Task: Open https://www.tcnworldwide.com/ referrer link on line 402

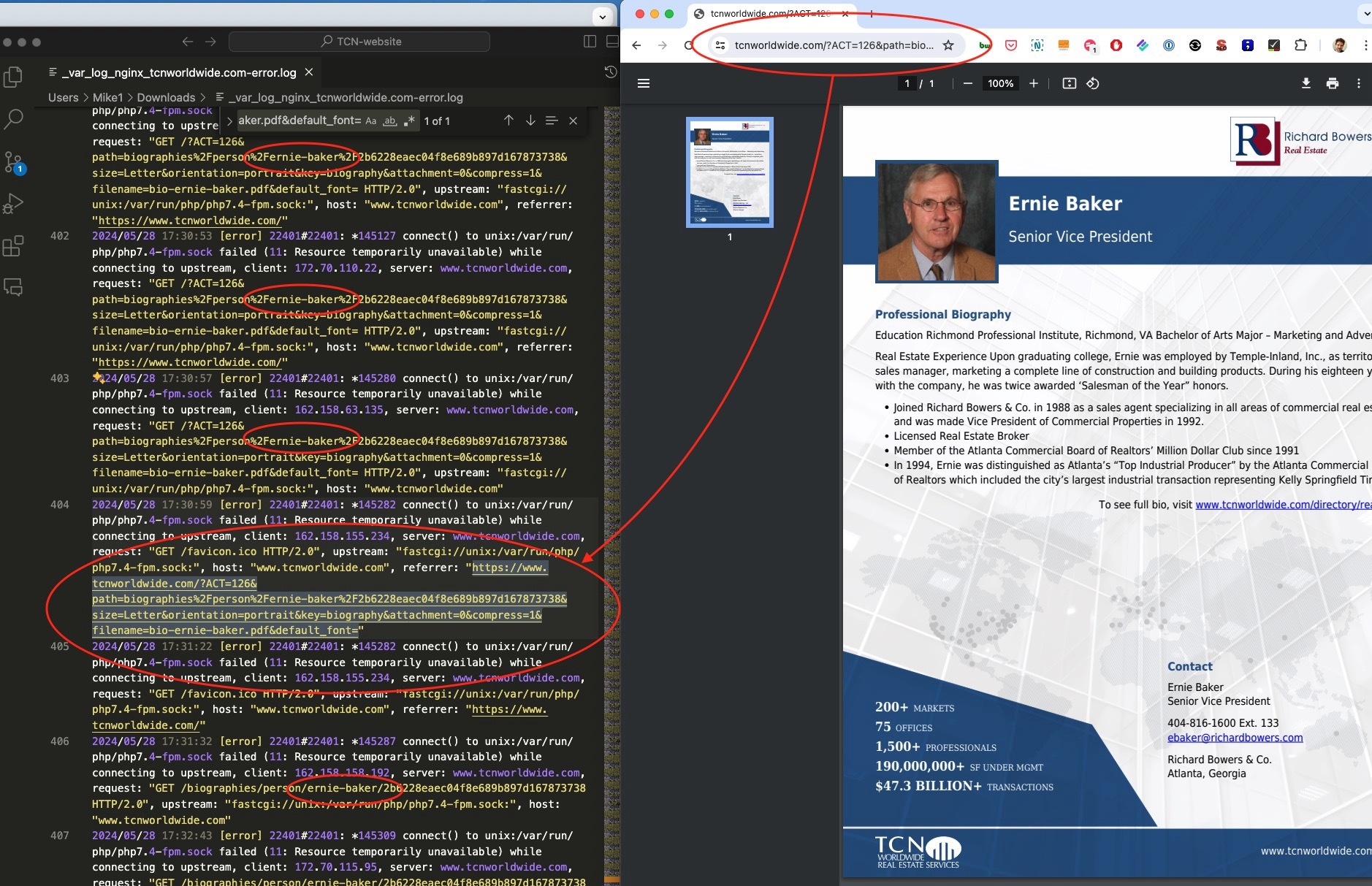Action: coord(190,362)
